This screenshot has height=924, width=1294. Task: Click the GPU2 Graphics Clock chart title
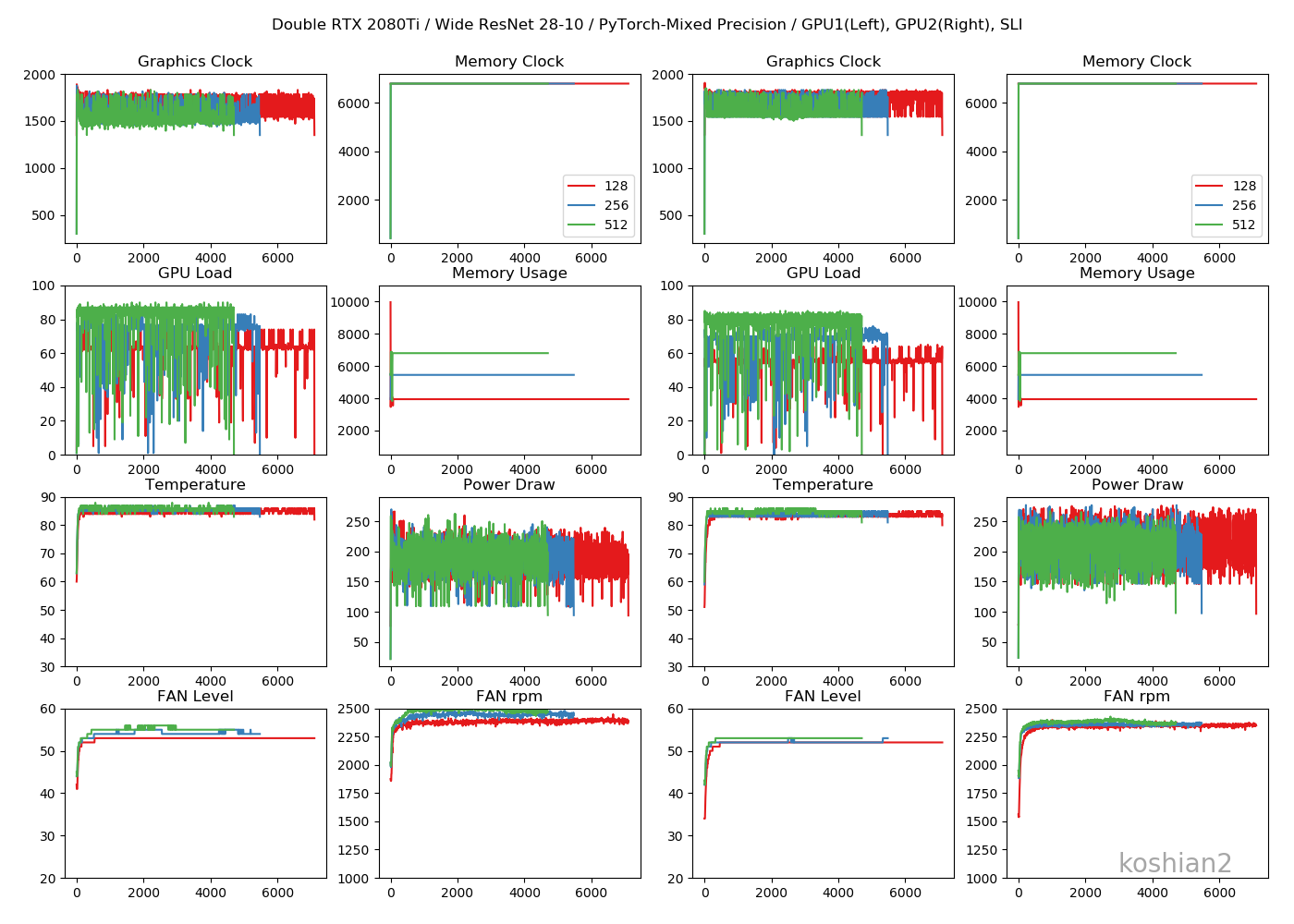(824, 62)
